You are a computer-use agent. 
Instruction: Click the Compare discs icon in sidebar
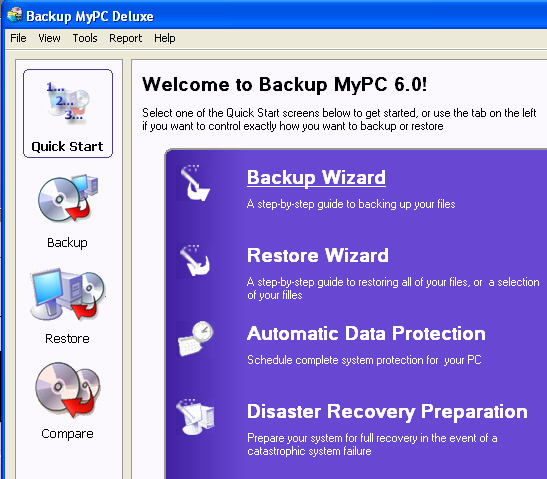point(68,390)
